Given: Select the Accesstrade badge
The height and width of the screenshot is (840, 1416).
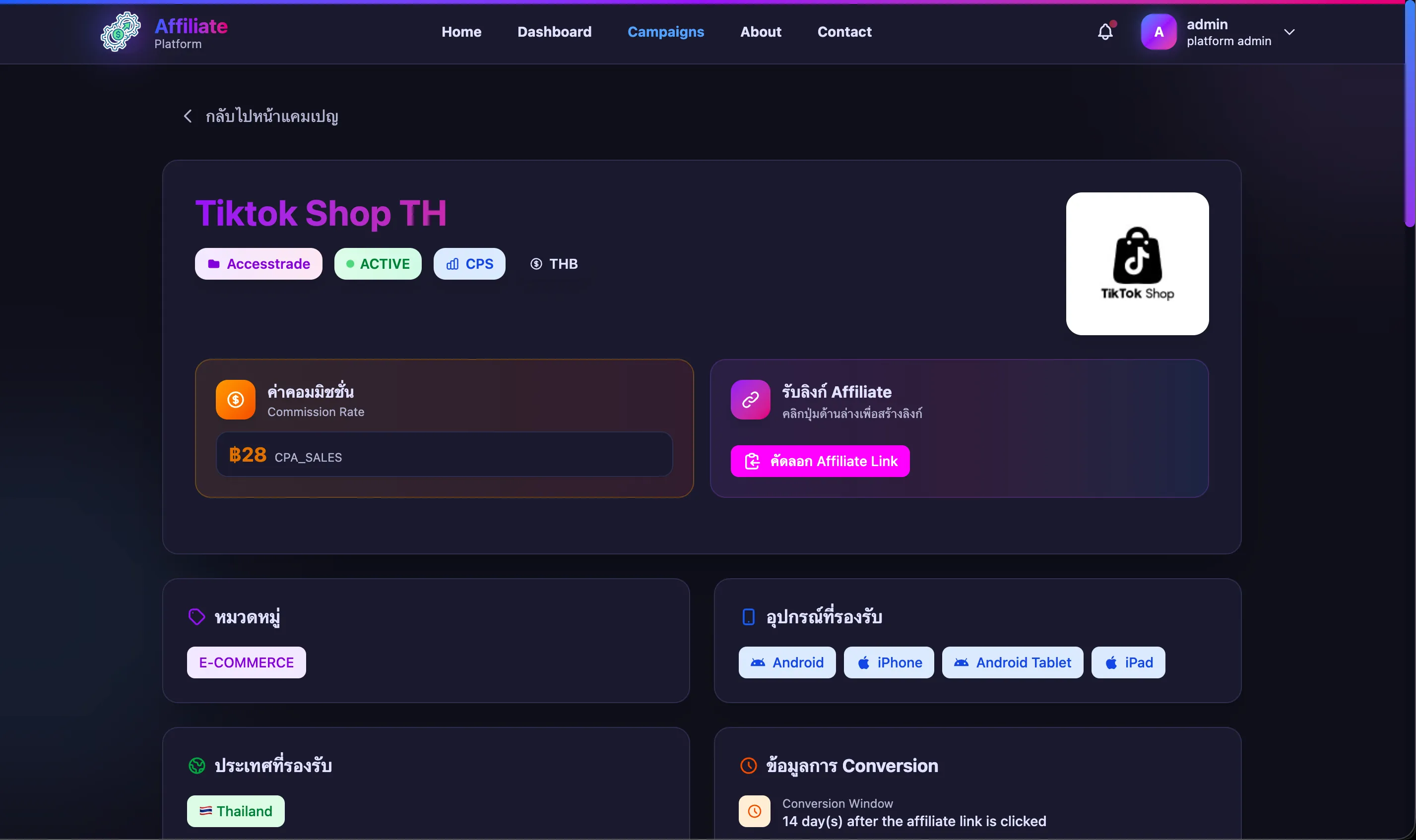Looking at the screenshot, I should pyautogui.click(x=259, y=264).
